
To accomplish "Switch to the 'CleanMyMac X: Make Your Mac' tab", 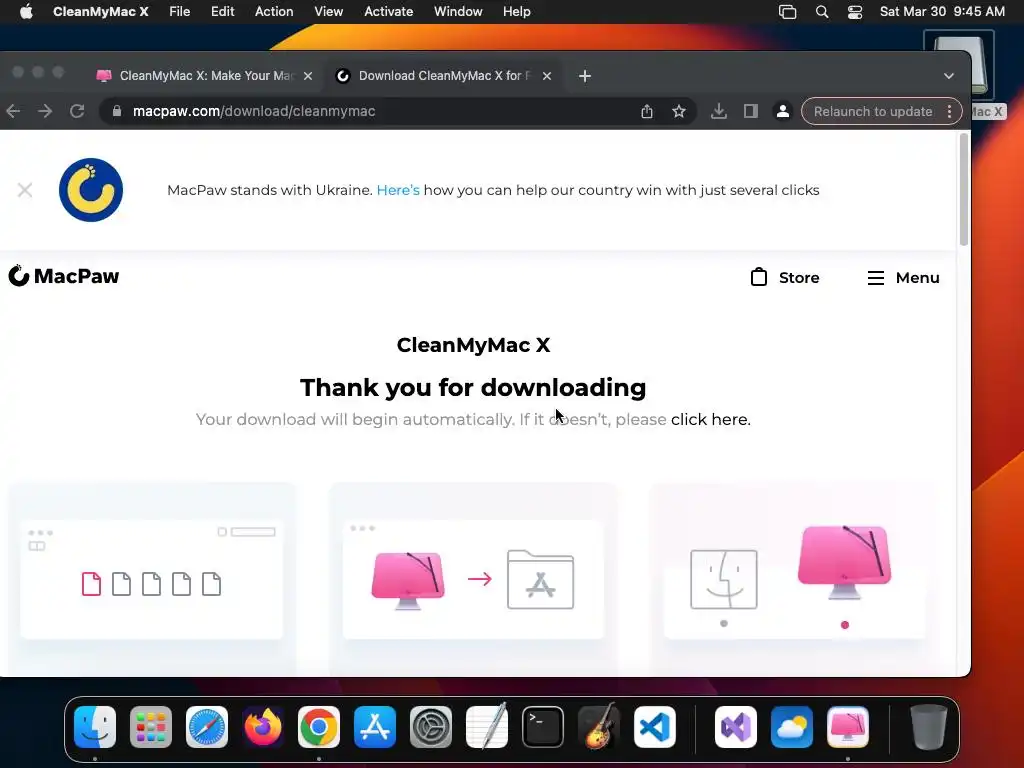I will [x=206, y=76].
